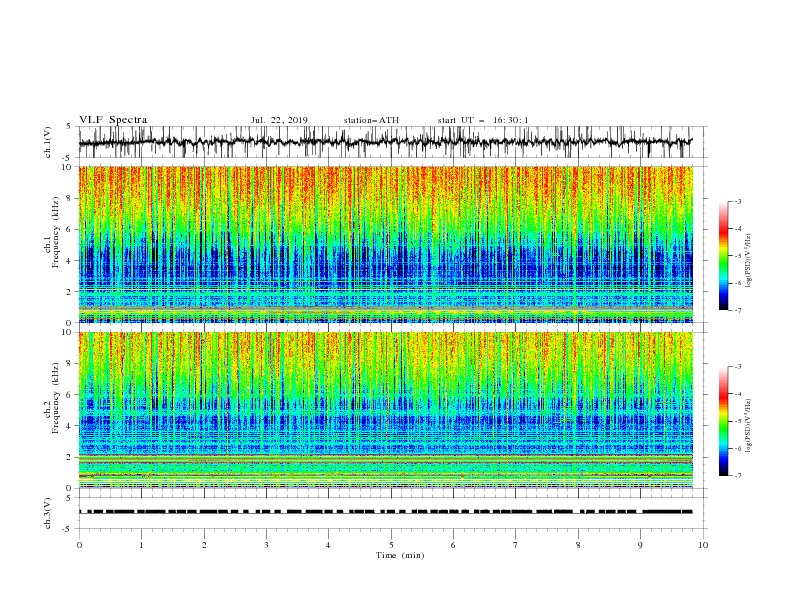Click inside the ch.1 spectrogram panel
Viewport: 792px width, 612px height.
385,244
